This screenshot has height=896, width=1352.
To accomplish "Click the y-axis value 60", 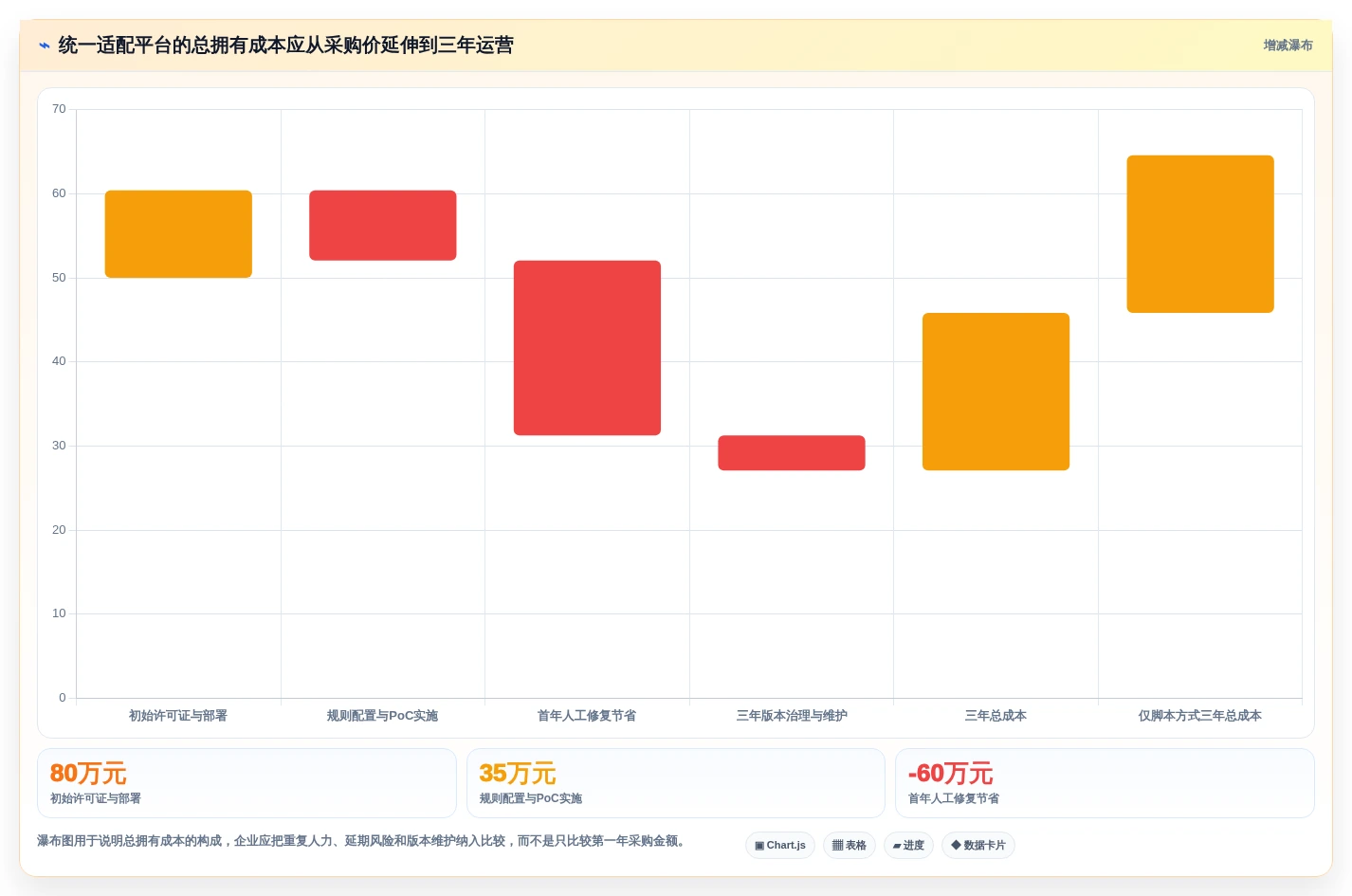I will click(x=59, y=193).
